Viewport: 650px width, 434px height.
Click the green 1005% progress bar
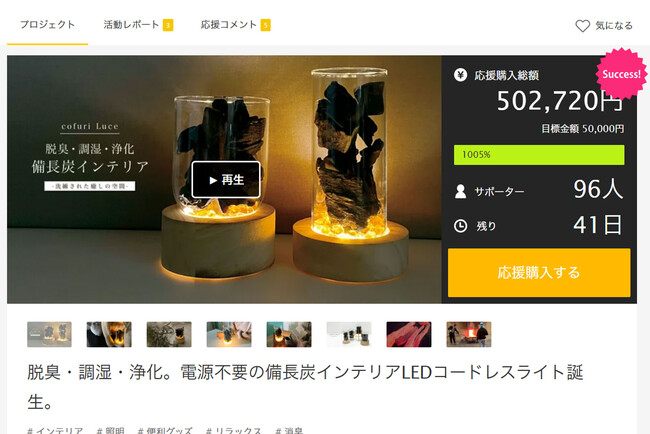(x=539, y=155)
